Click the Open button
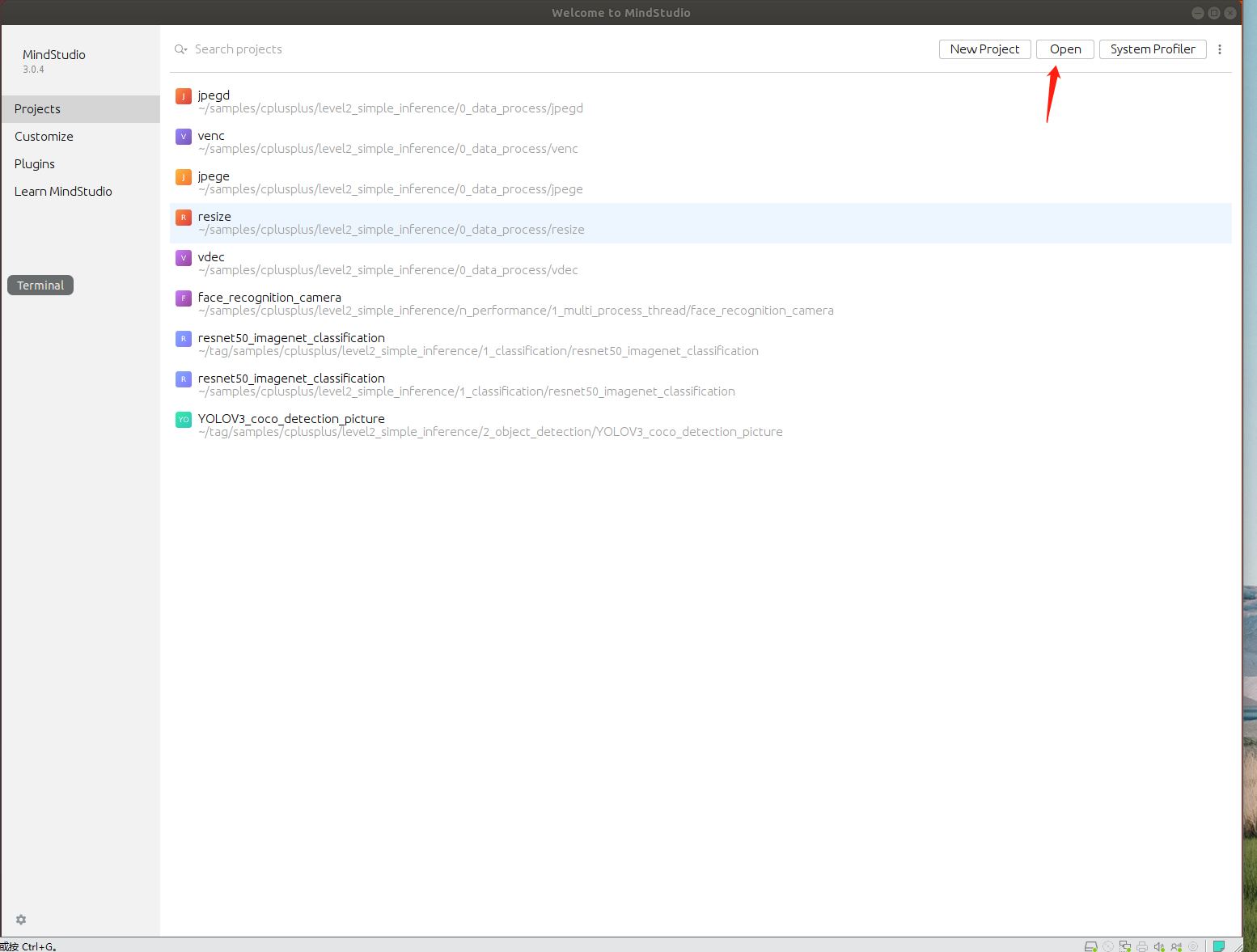 tap(1065, 49)
